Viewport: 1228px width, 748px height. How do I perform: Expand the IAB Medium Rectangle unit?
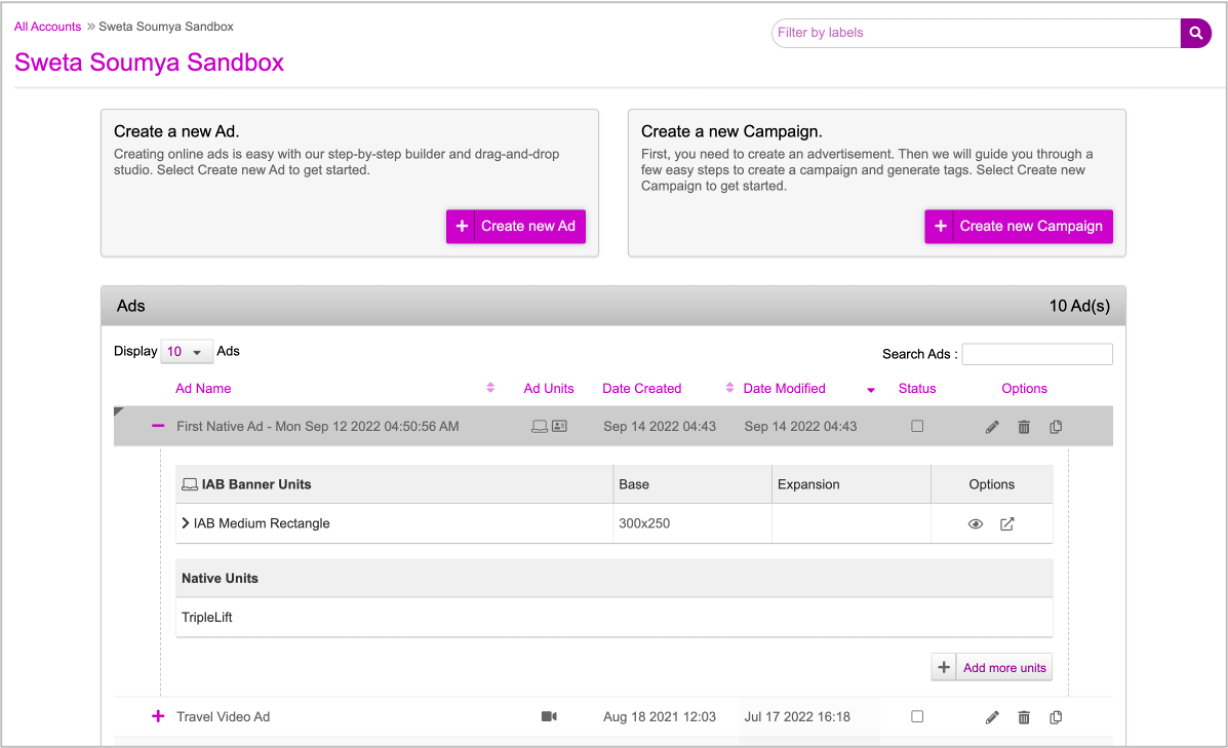[x=186, y=523]
